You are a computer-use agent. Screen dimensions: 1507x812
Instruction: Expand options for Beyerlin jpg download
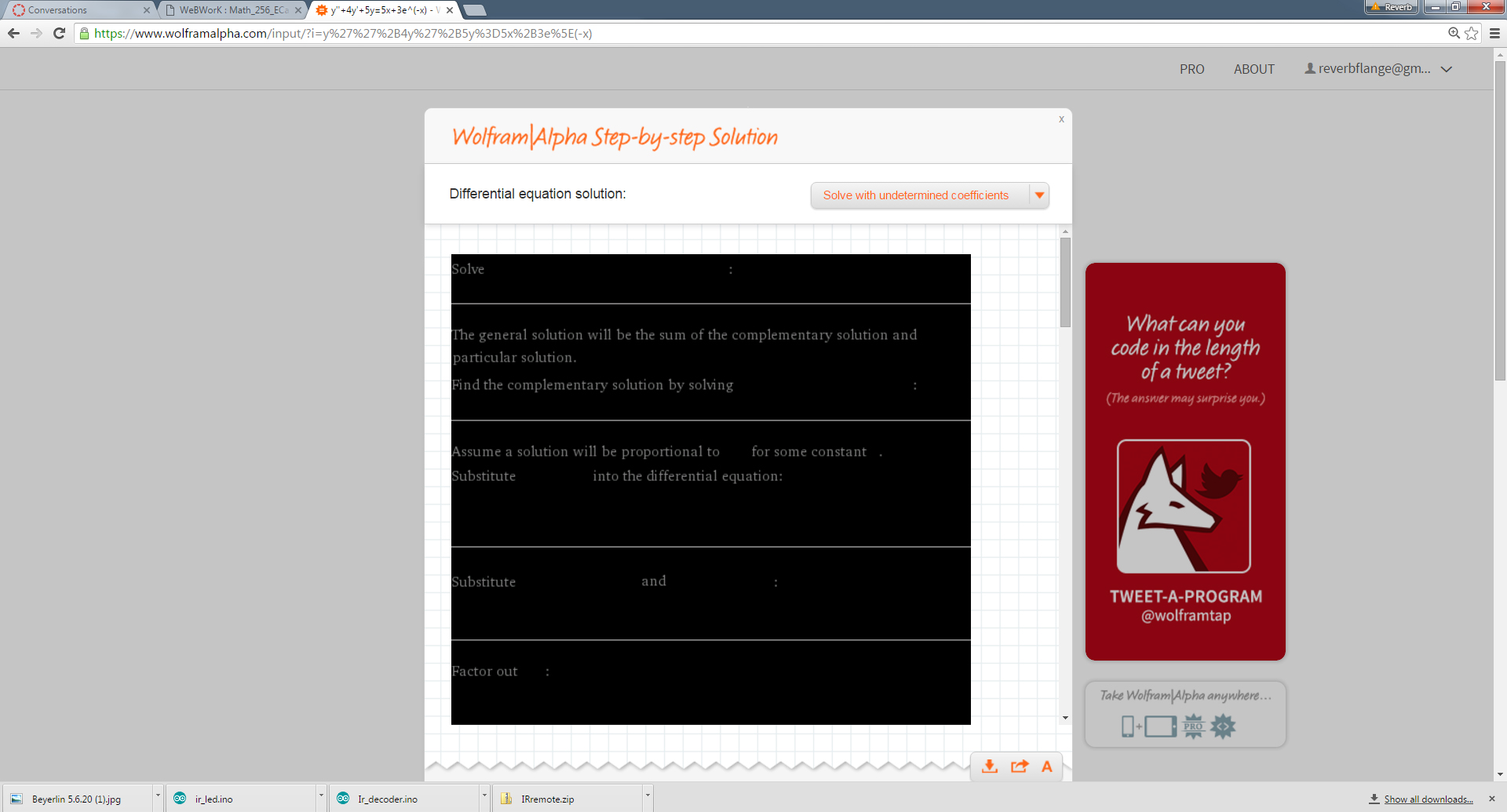tap(158, 796)
